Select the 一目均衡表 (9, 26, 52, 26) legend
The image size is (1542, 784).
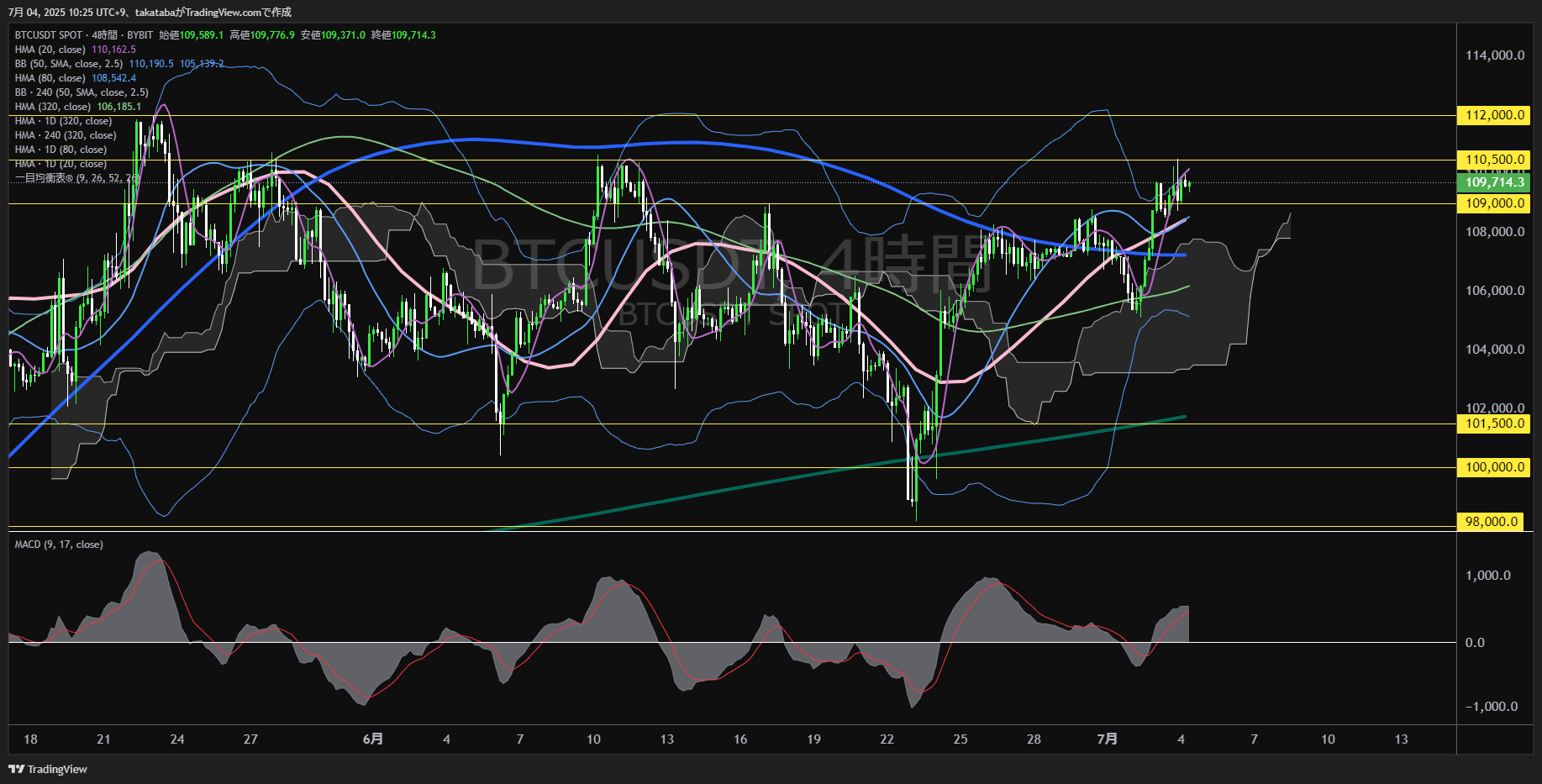coord(77,178)
